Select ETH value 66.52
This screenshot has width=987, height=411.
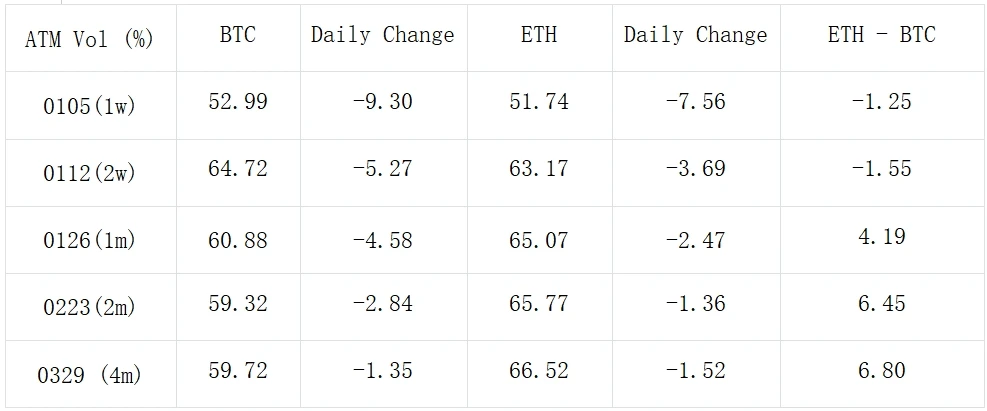539,371
